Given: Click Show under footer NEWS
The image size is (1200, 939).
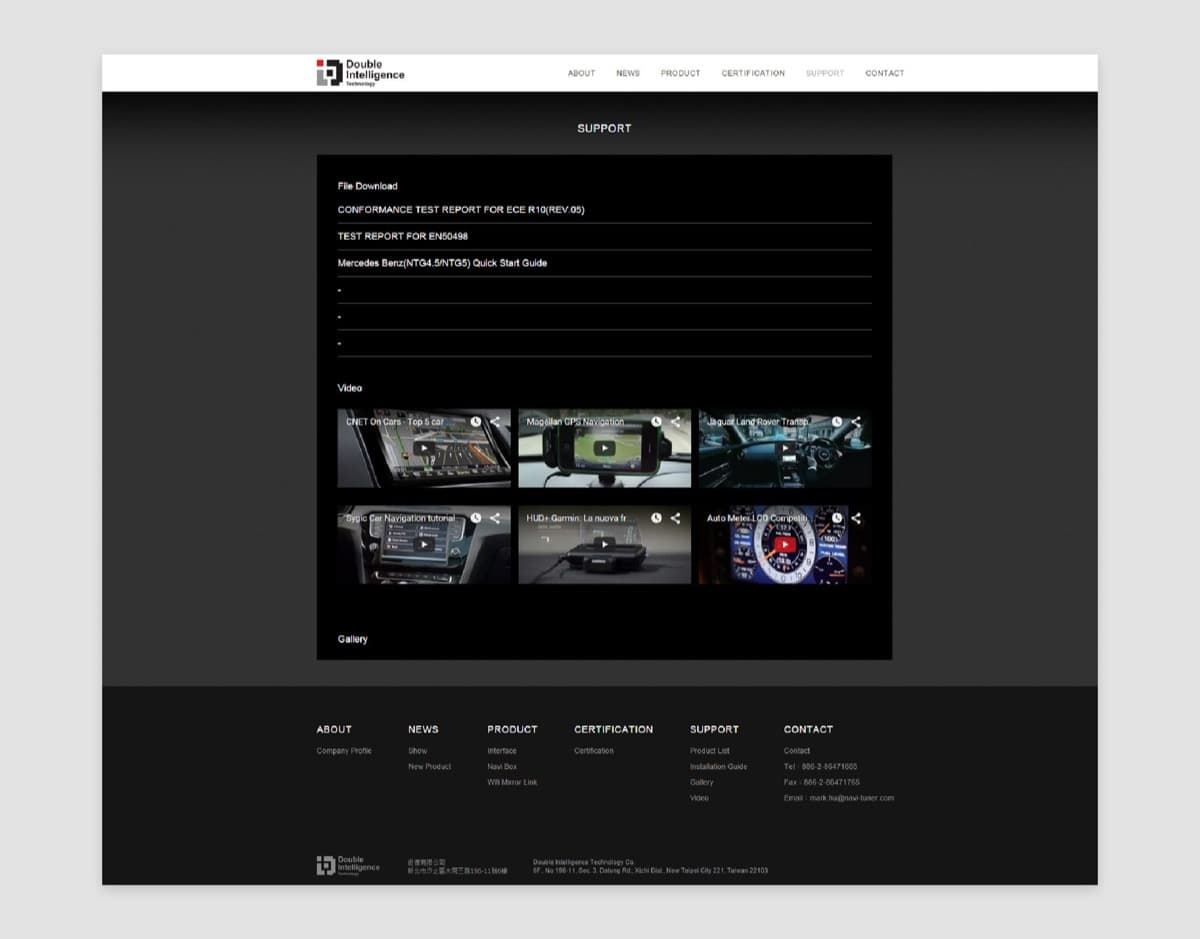Looking at the screenshot, I should [x=417, y=751].
